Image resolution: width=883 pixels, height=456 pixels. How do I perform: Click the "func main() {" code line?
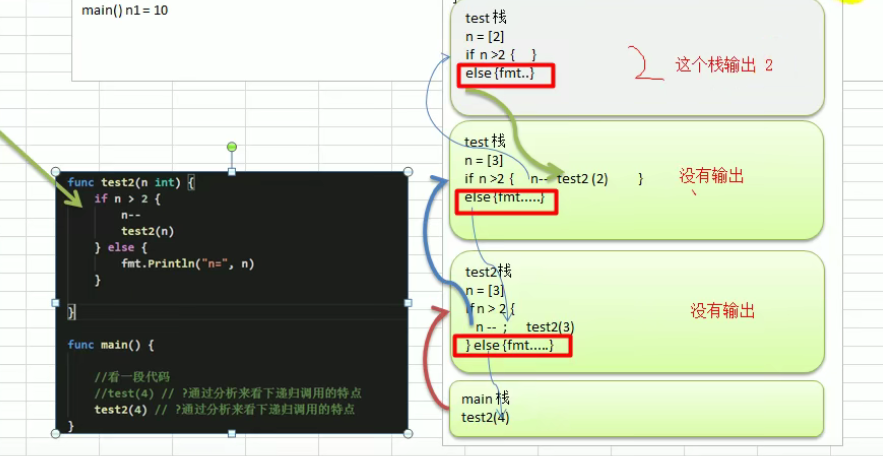tap(110, 345)
